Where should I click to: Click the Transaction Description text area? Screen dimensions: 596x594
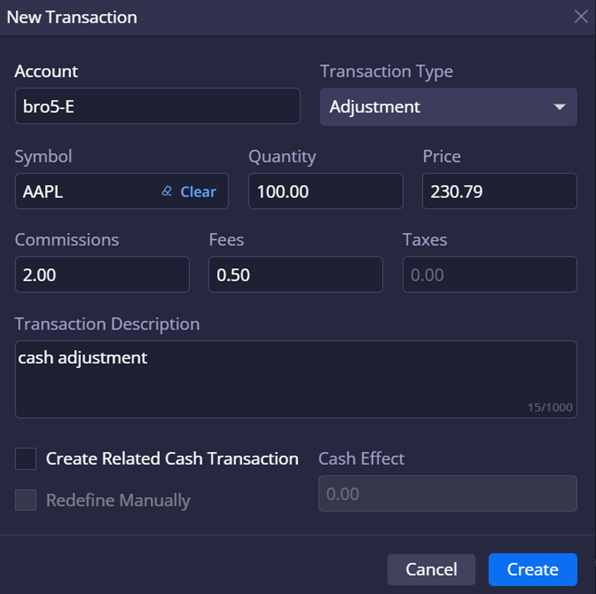[296, 379]
